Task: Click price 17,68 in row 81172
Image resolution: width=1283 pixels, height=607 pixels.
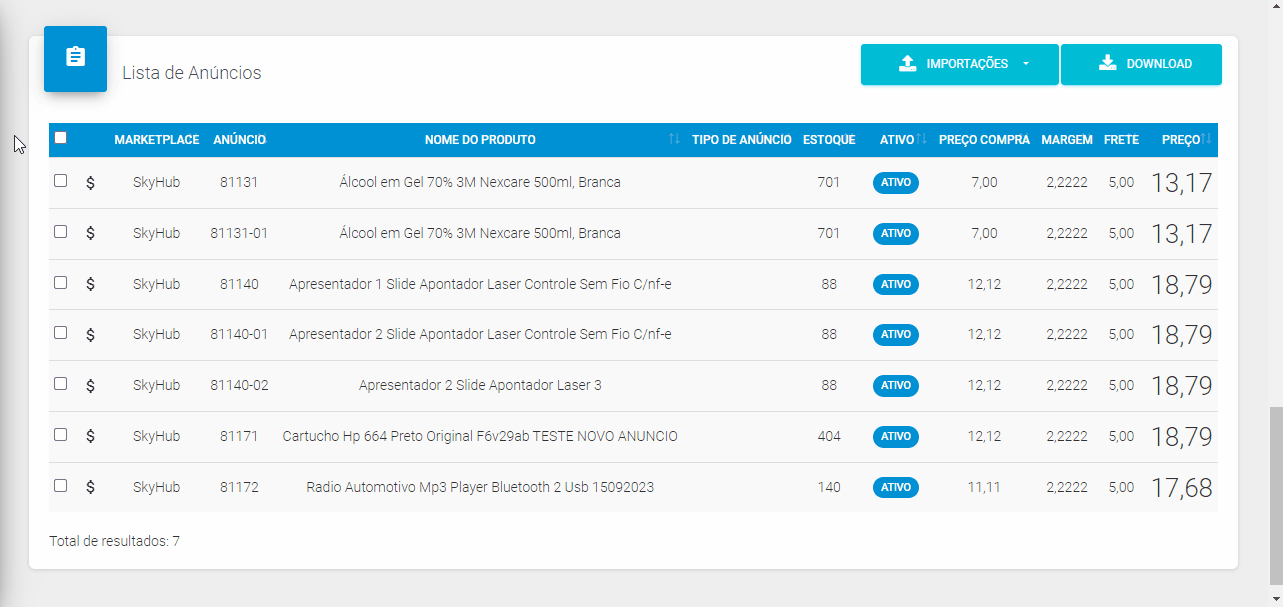Action: coord(1182,488)
